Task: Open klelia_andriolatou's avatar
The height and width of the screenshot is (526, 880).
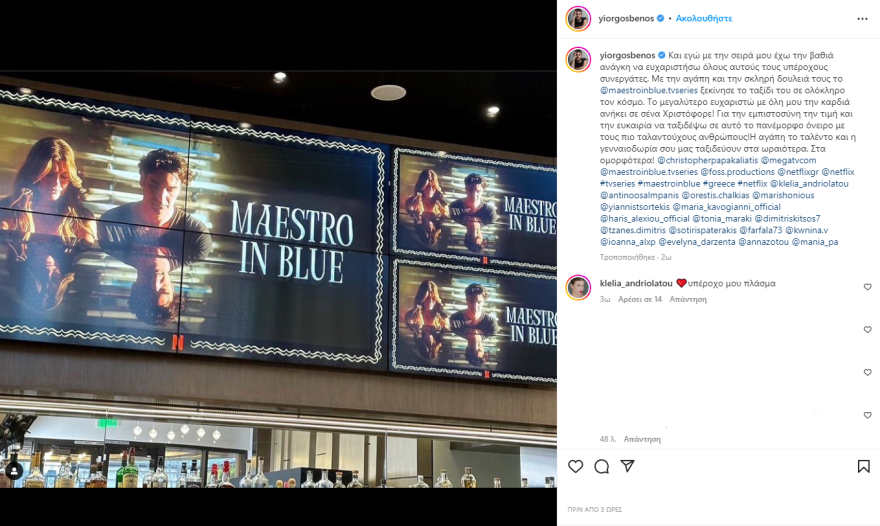Action: pos(578,287)
